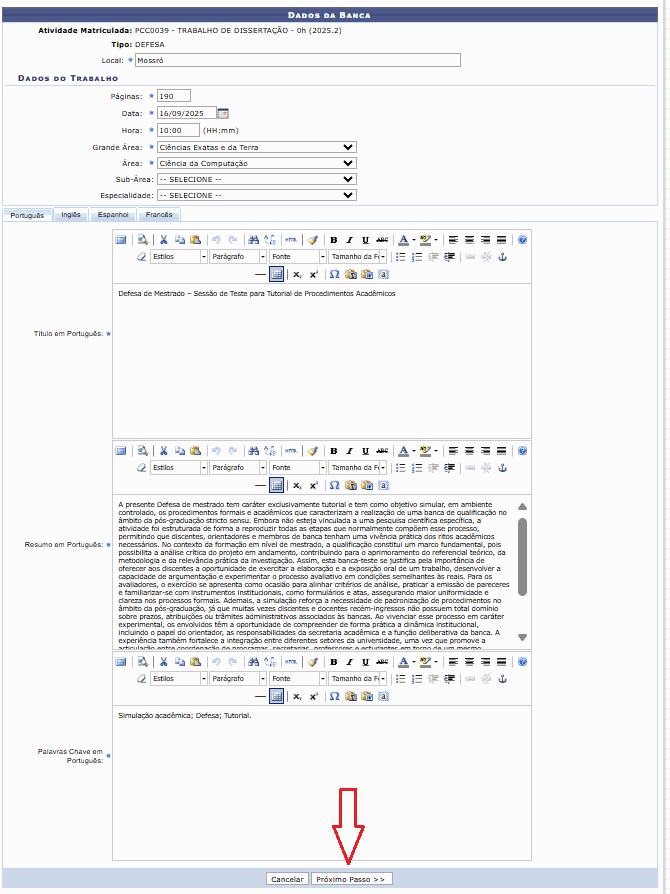This screenshot has width=670, height=894.
Task: Switch to the Inglês tab
Action: (71, 215)
